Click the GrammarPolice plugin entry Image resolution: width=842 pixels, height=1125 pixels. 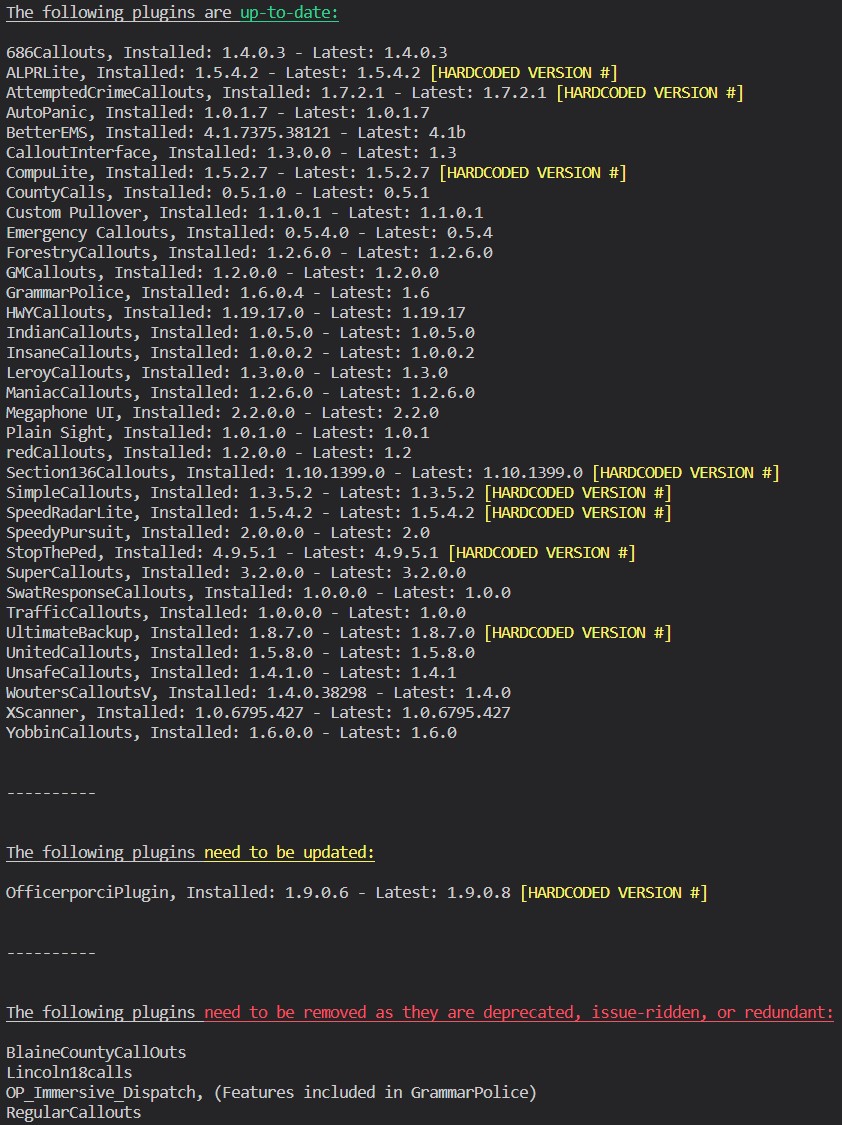point(65,292)
